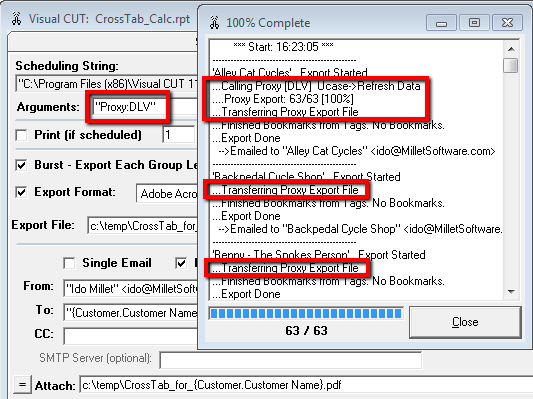Minimize the 100% Complete progress dialog
The height and width of the screenshot is (399, 533).
click(x=441, y=23)
